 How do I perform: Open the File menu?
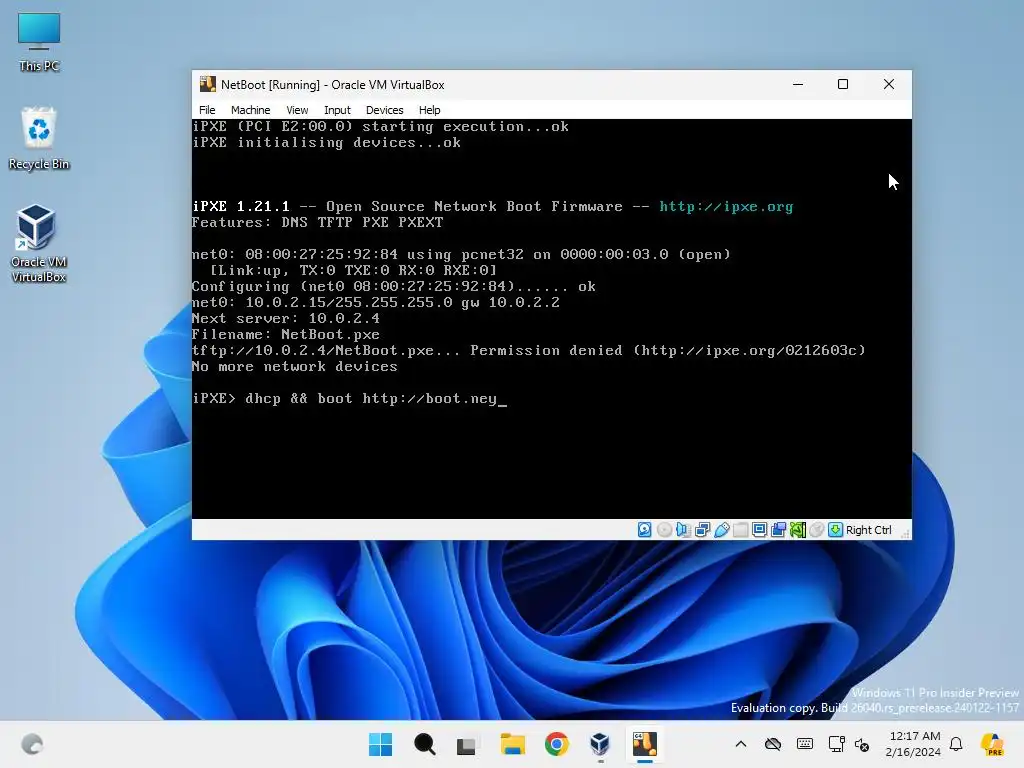click(x=207, y=110)
